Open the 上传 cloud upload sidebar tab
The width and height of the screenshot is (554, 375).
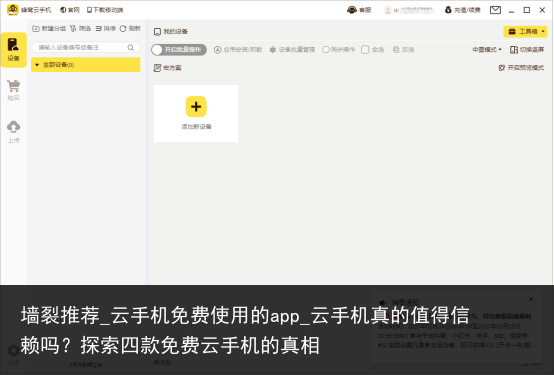[x=13, y=132]
